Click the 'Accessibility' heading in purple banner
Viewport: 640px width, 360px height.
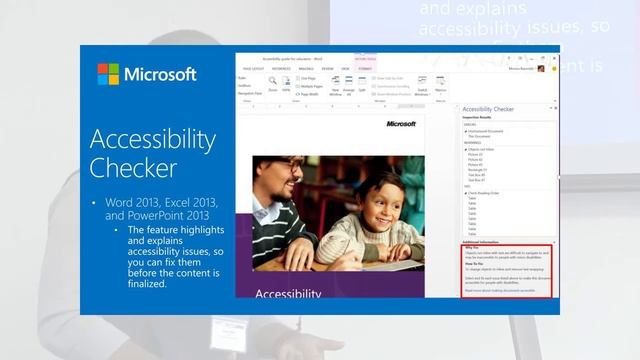click(x=288, y=293)
